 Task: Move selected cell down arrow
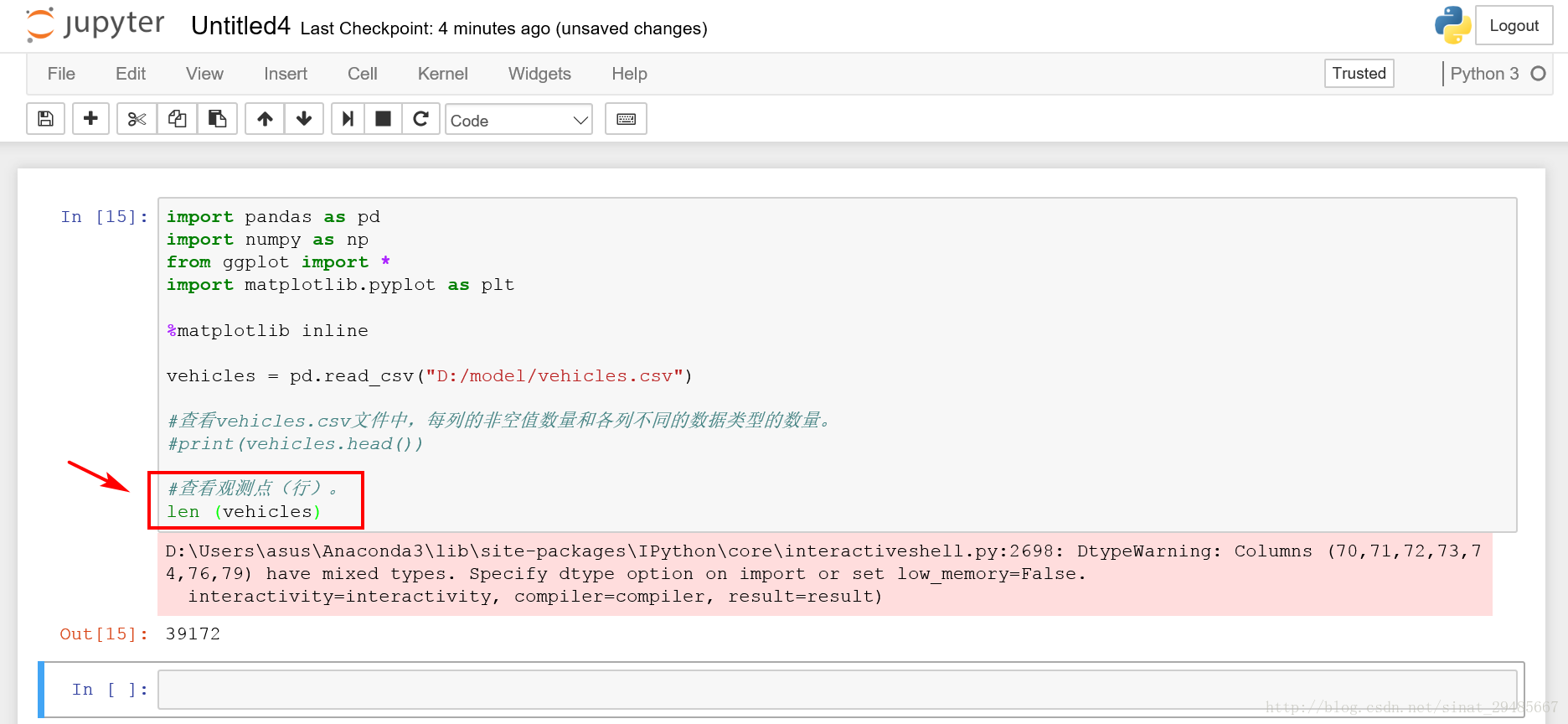click(x=304, y=119)
